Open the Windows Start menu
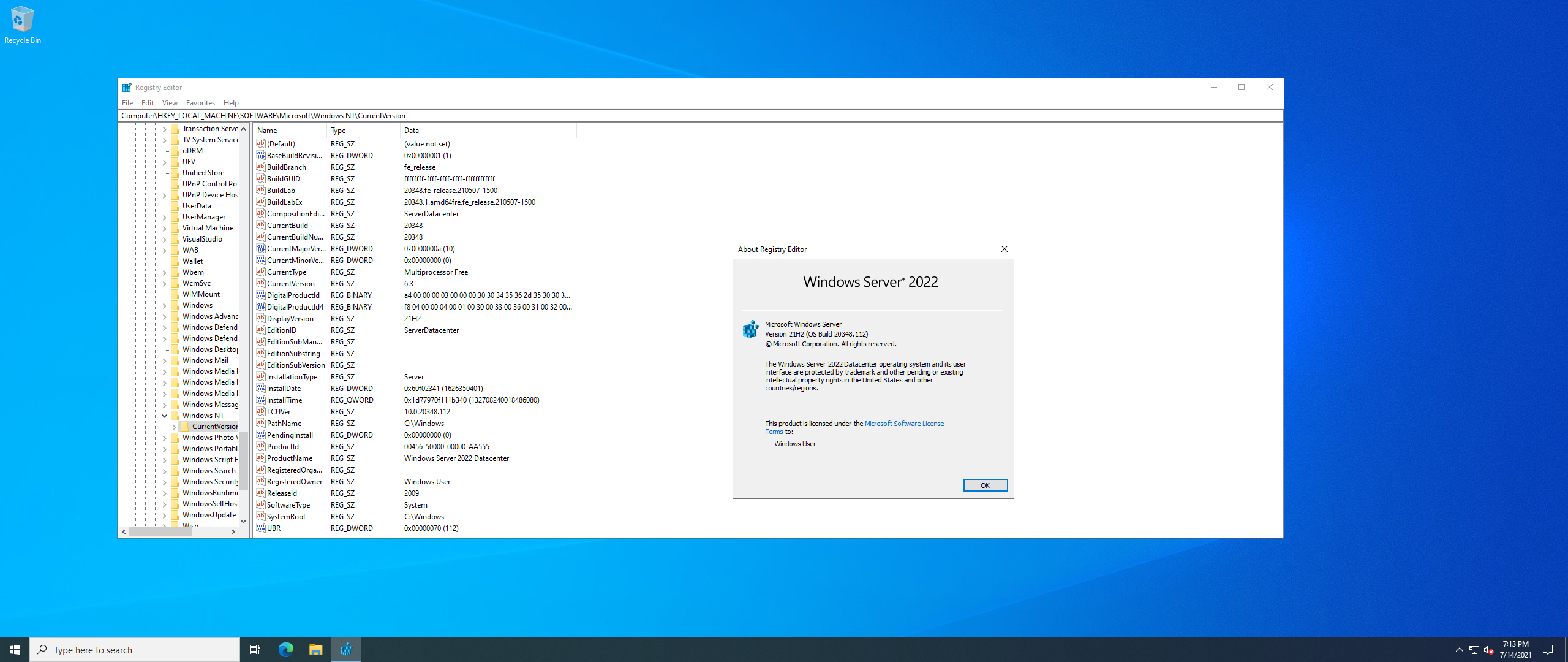This screenshot has width=1568, height=662. point(15,650)
